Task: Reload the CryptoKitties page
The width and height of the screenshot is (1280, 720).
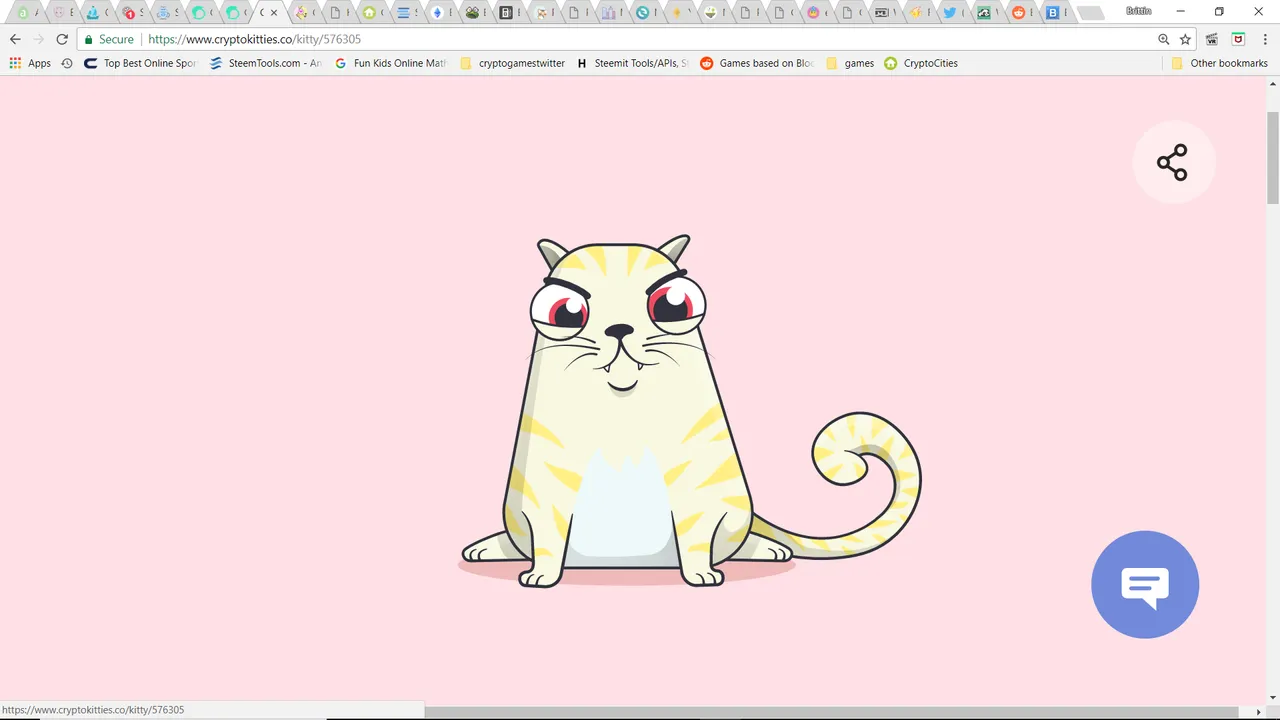Action: coord(62,39)
